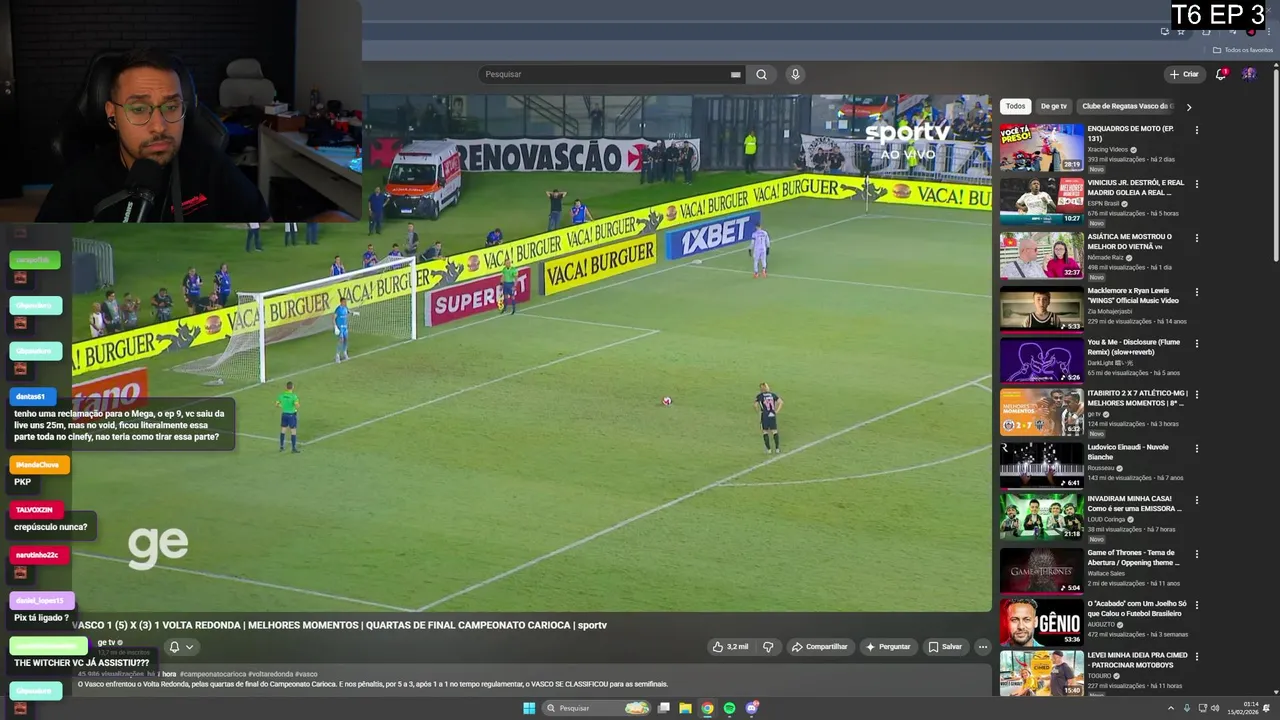Bookmark this page with star icon
This screenshot has height=720, width=1280.
click(1181, 32)
